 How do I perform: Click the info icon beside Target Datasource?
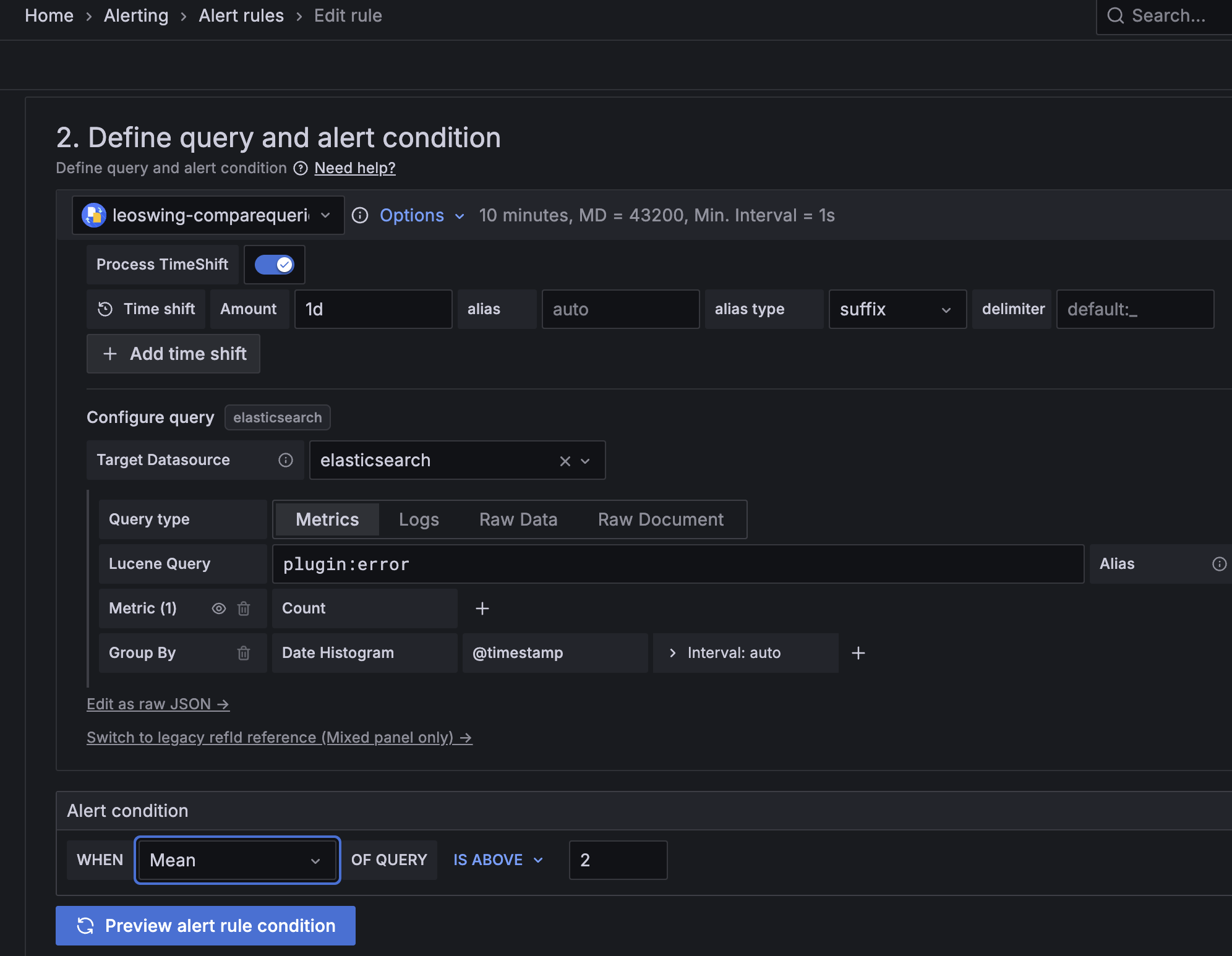tap(286, 460)
